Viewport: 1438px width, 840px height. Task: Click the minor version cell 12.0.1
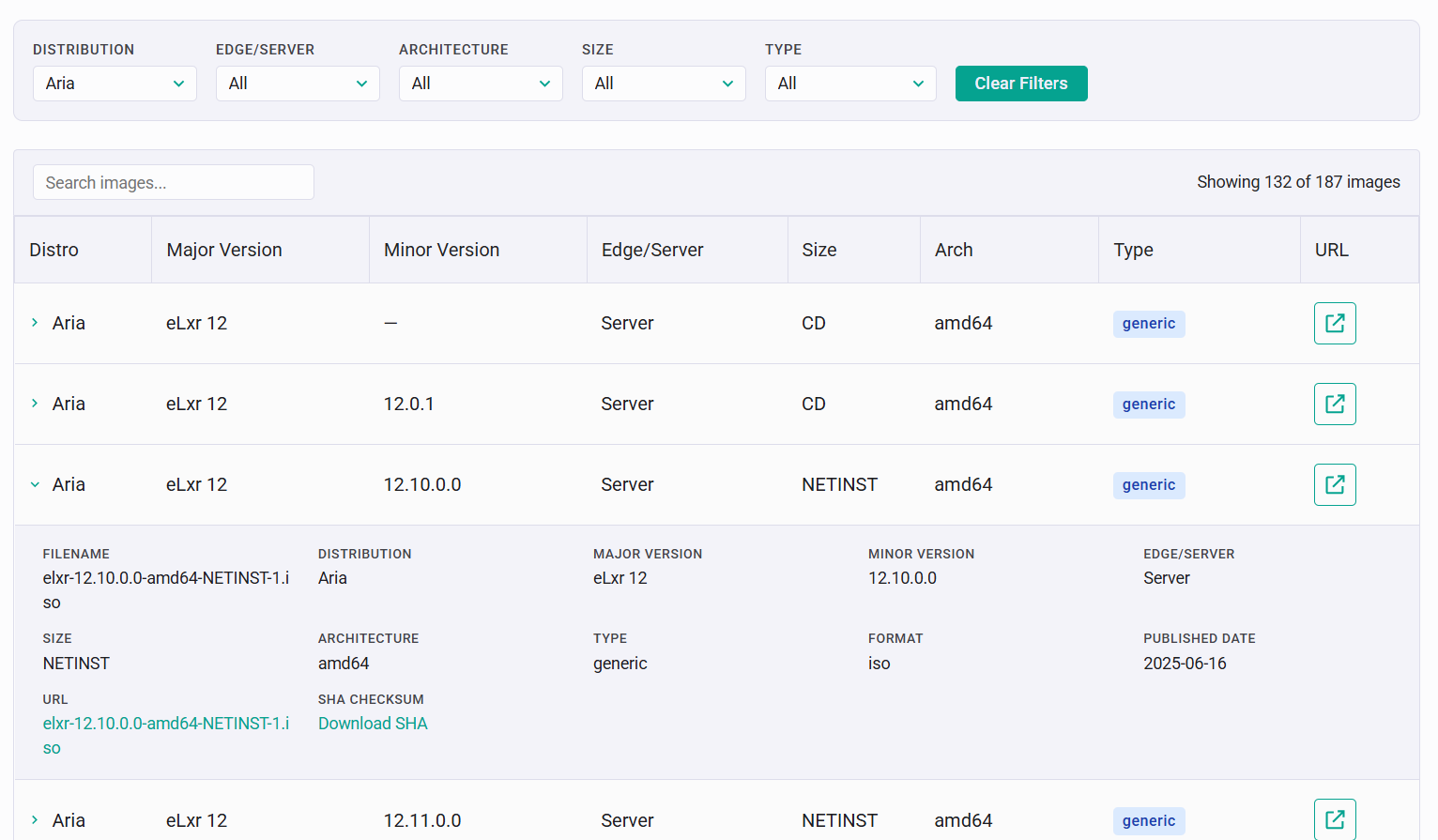coord(409,404)
